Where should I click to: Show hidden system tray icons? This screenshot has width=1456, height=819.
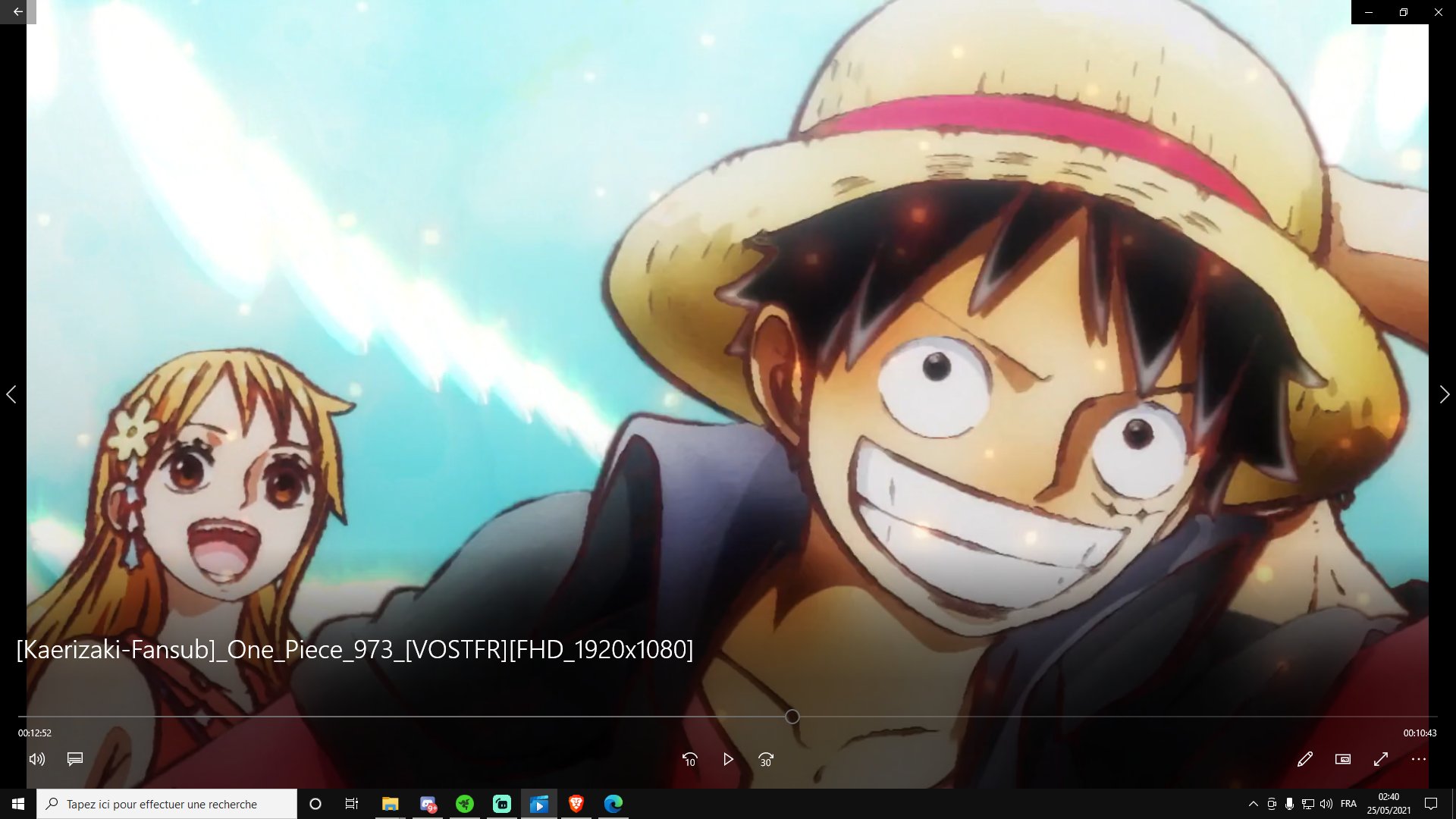point(1253,804)
